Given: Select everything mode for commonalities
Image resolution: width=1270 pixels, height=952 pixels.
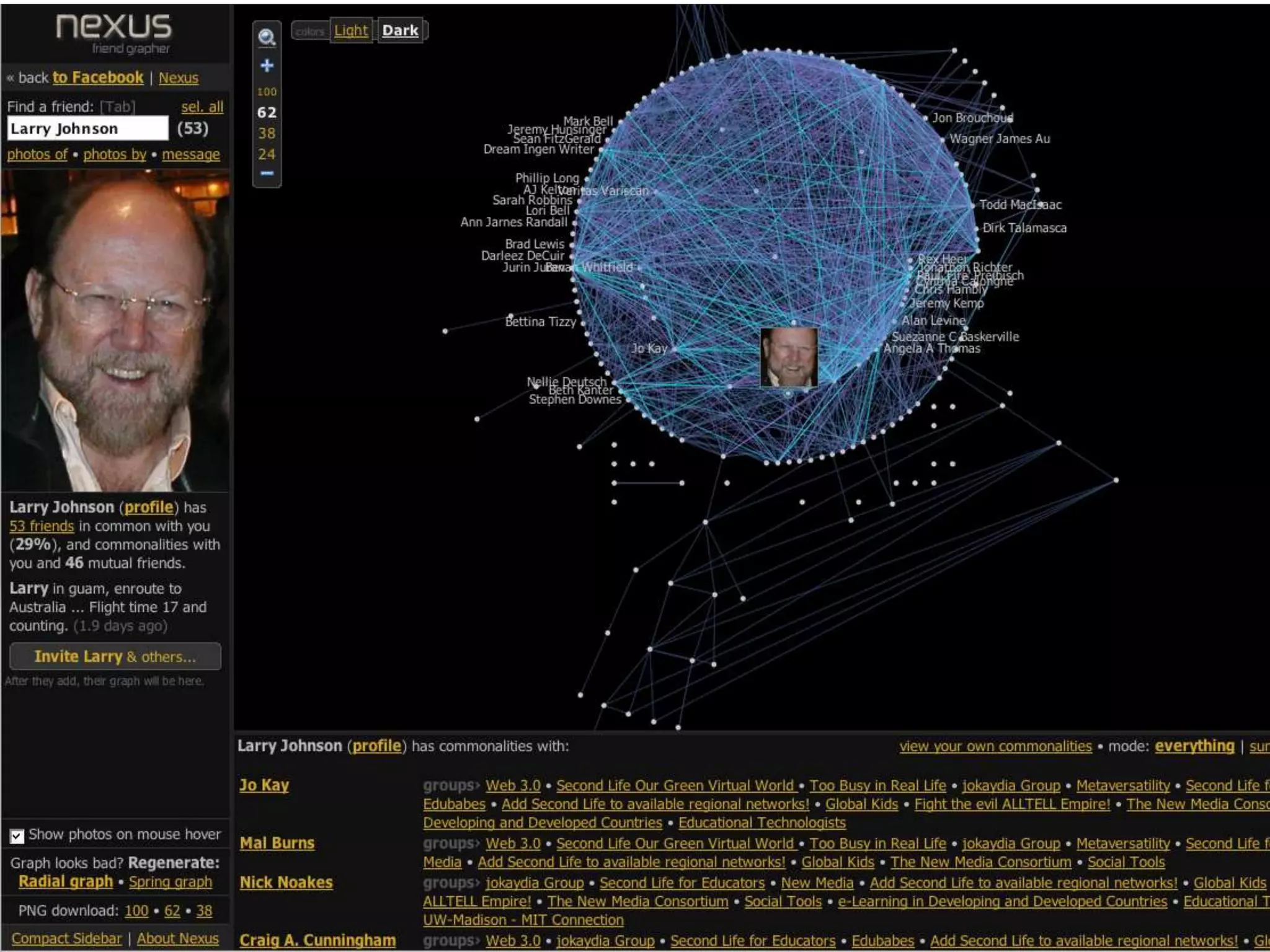Looking at the screenshot, I should pyautogui.click(x=1194, y=746).
